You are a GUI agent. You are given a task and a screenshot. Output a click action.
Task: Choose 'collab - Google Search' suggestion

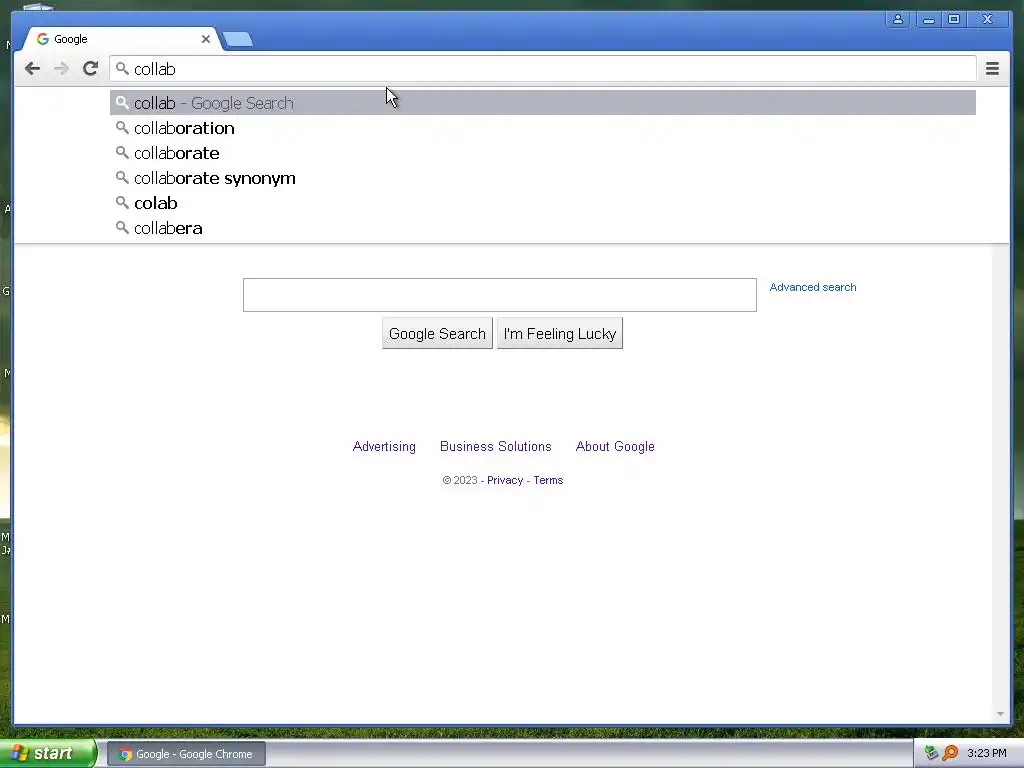click(x=543, y=103)
